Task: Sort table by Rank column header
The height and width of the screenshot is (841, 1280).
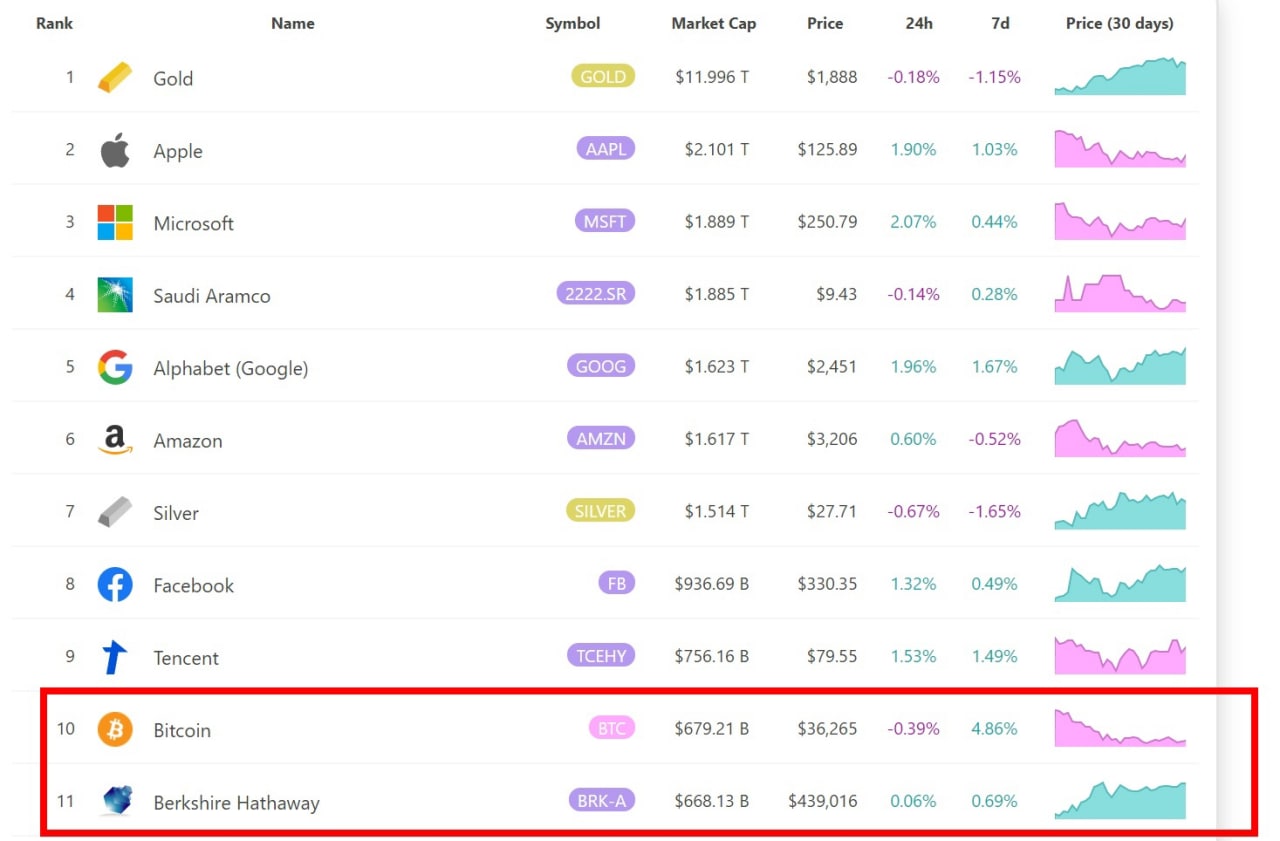Action: coord(54,23)
